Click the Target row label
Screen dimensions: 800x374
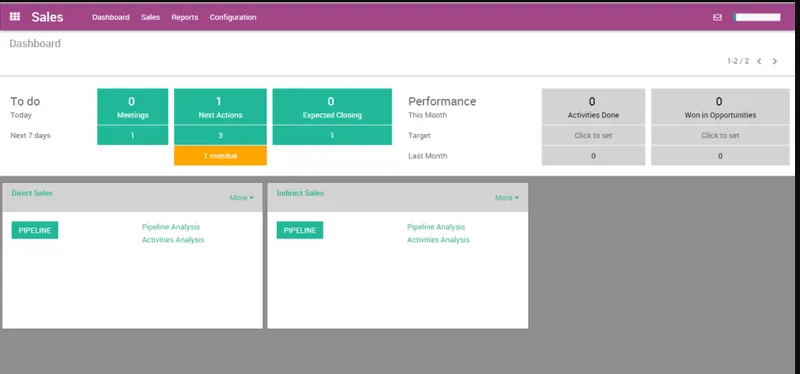[419, 135]
